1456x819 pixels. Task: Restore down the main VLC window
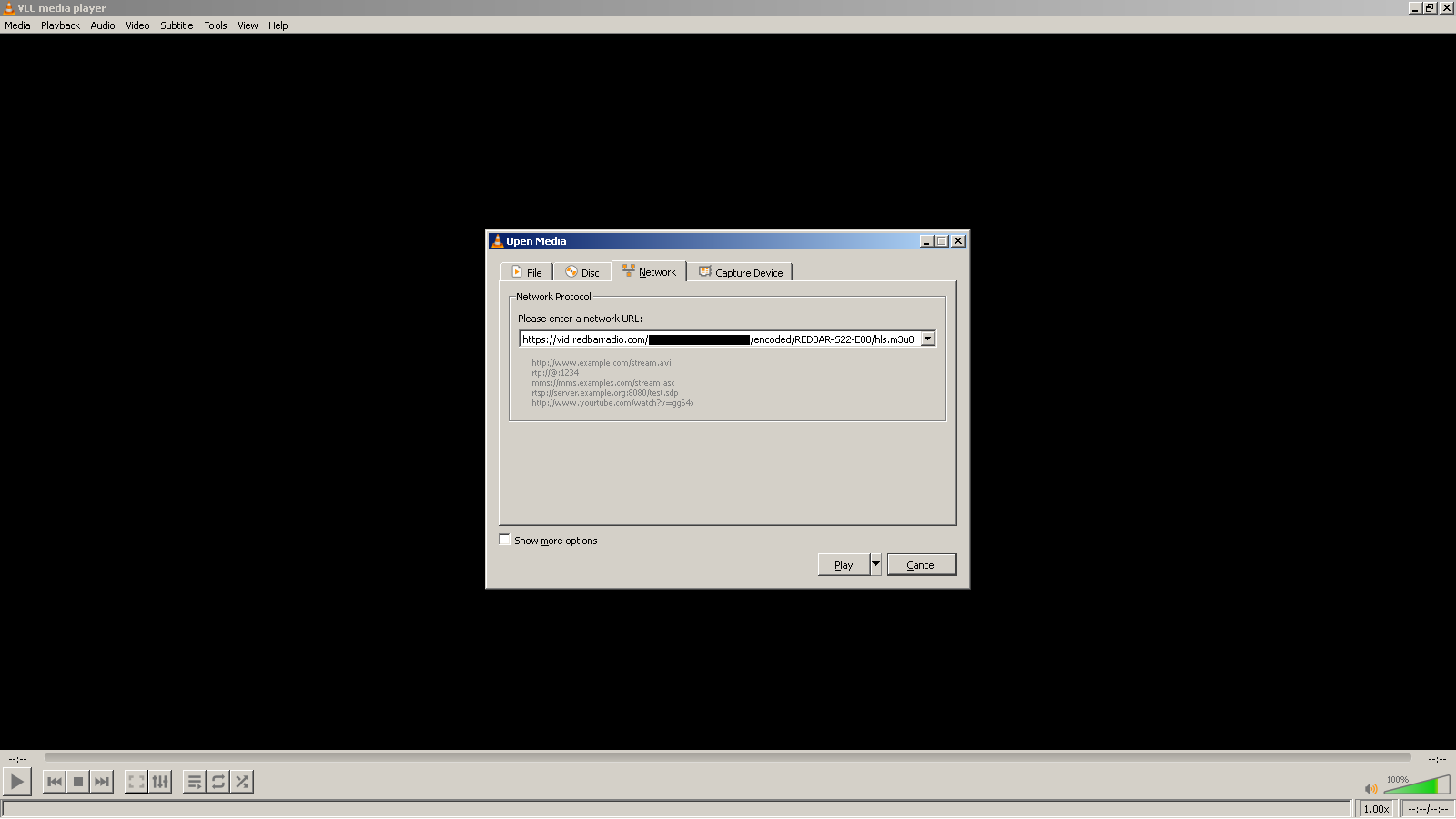tap(1431, 8)
